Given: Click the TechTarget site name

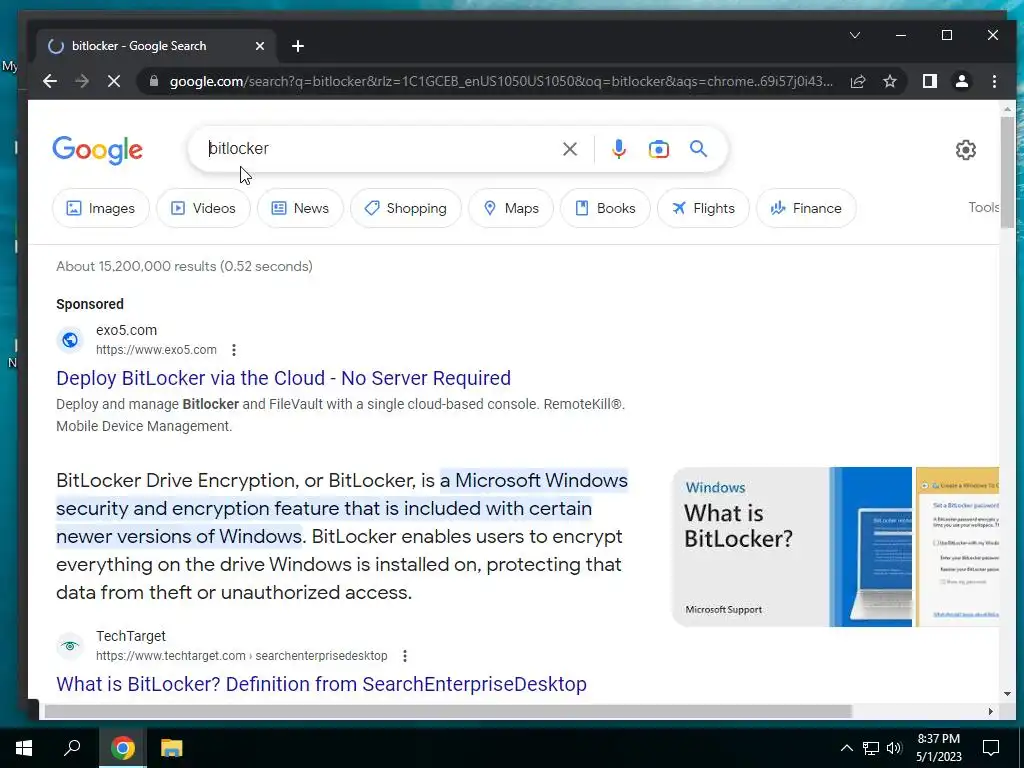Looking at the screenshot, I should (131, 636).
